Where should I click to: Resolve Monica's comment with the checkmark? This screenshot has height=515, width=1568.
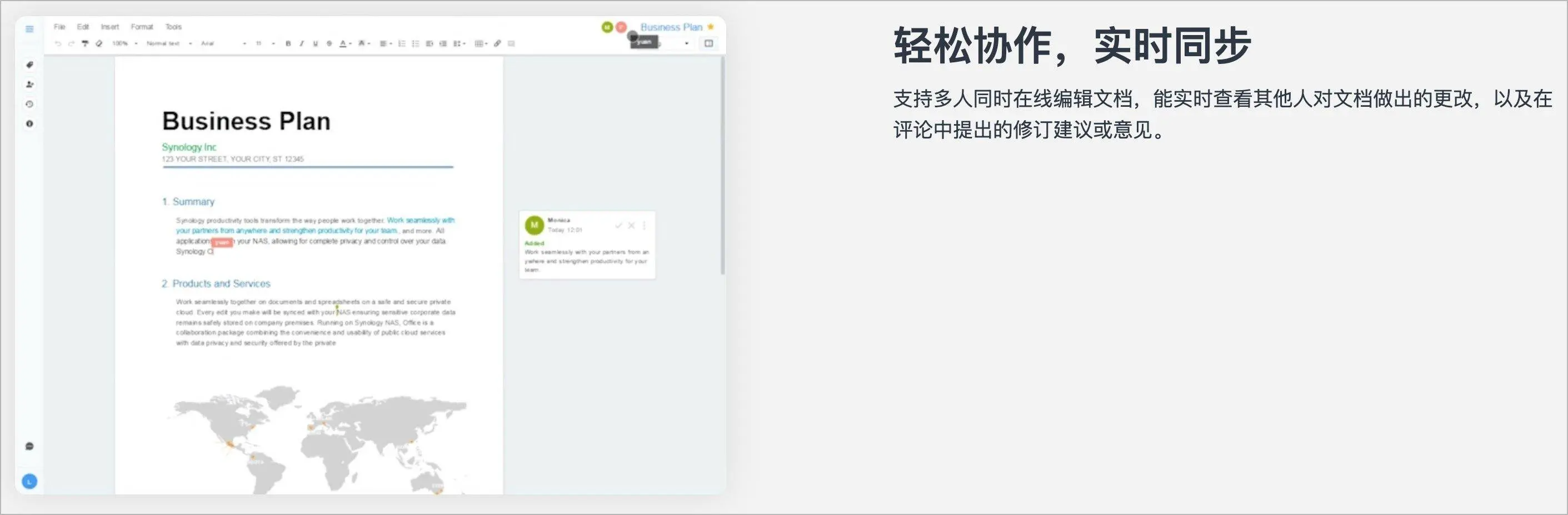tap(618, 225)
